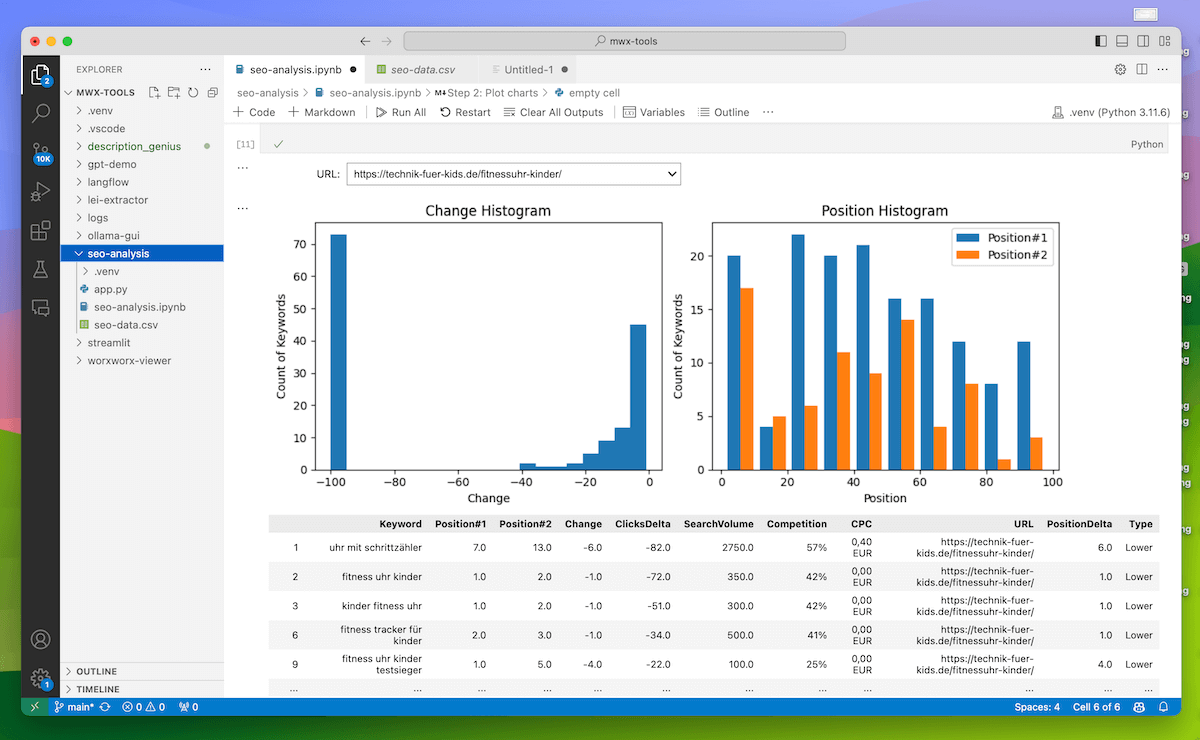Toggle the secondary sidebar layout icon
This screenshot has width=1200, height=740.
(x=1143, y=41)
